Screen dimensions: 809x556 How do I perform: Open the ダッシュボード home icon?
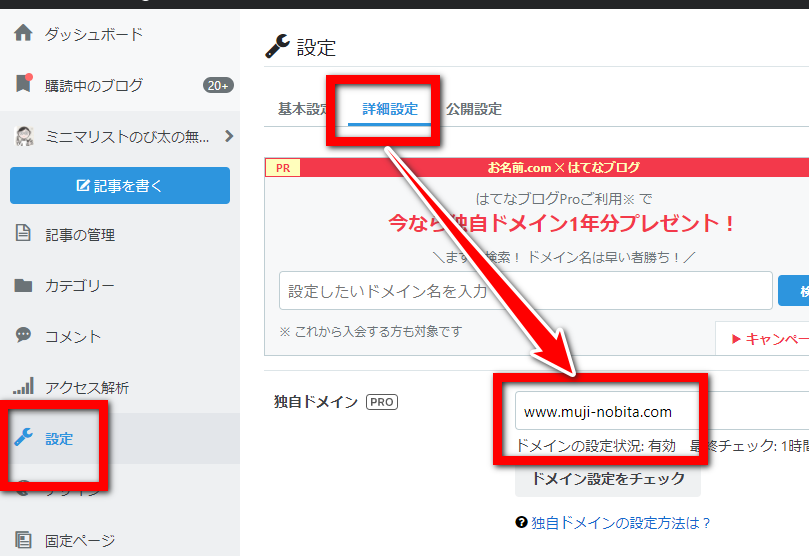coord(23,33)
